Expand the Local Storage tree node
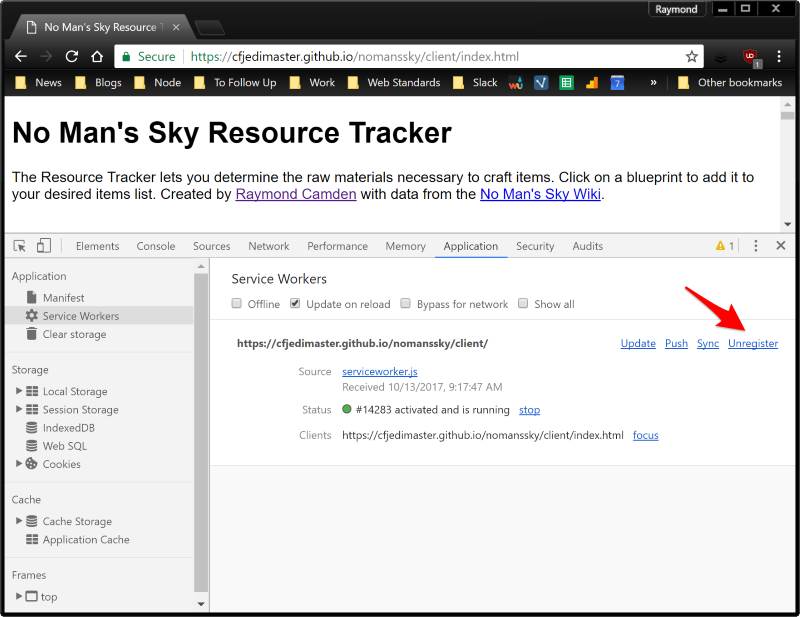The width and height of the screenshot is (800, 617). [x=19, y=391]
